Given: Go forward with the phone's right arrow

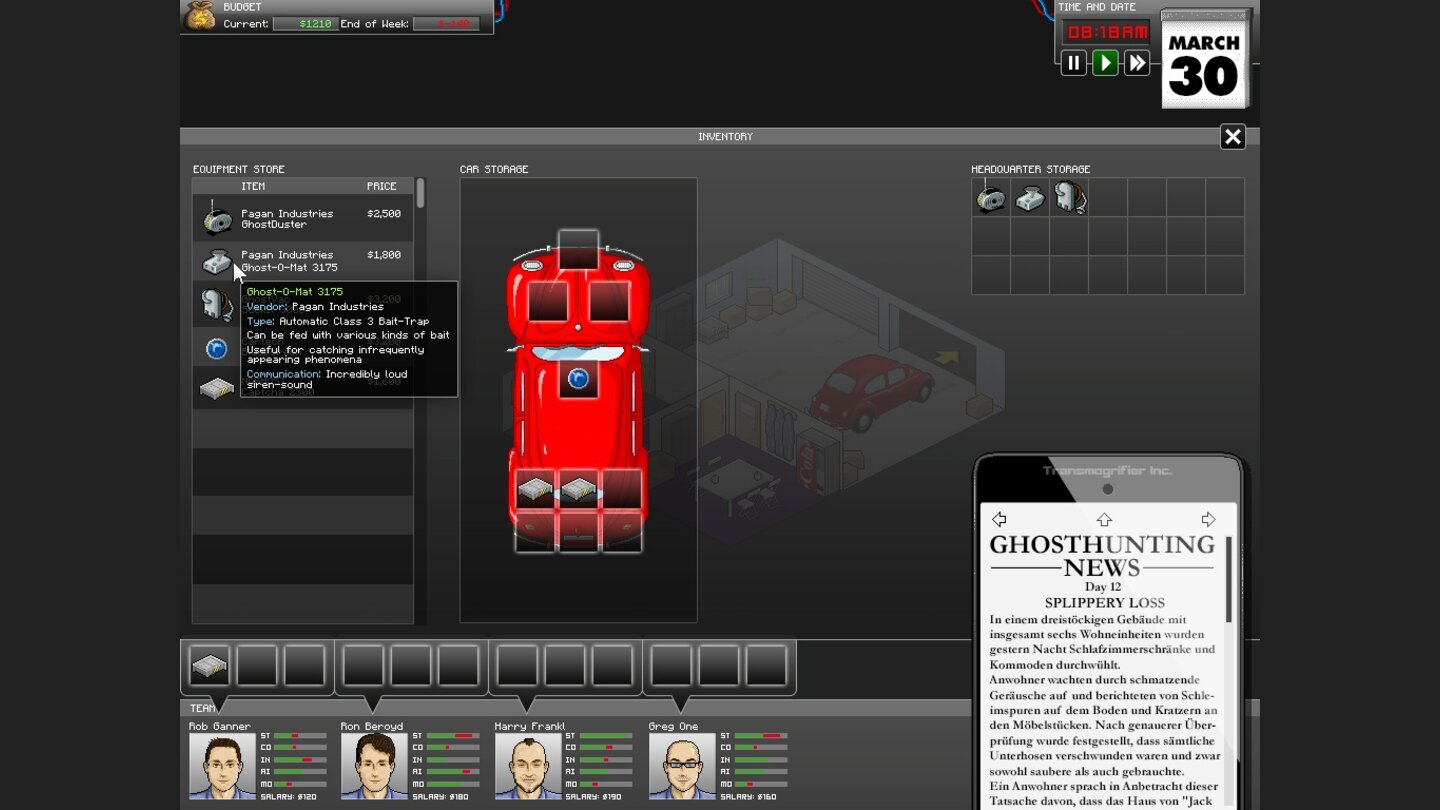Looking at the screenshot, I should [x=1208, y=519].
